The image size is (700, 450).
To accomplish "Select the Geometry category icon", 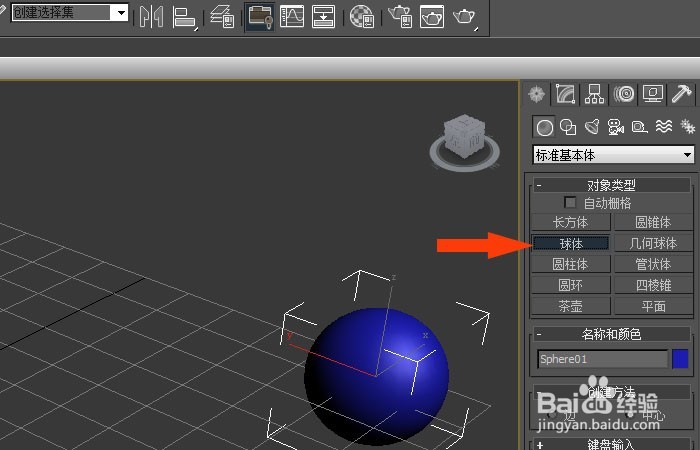I will pyautogui.click(x=544, y=127).
